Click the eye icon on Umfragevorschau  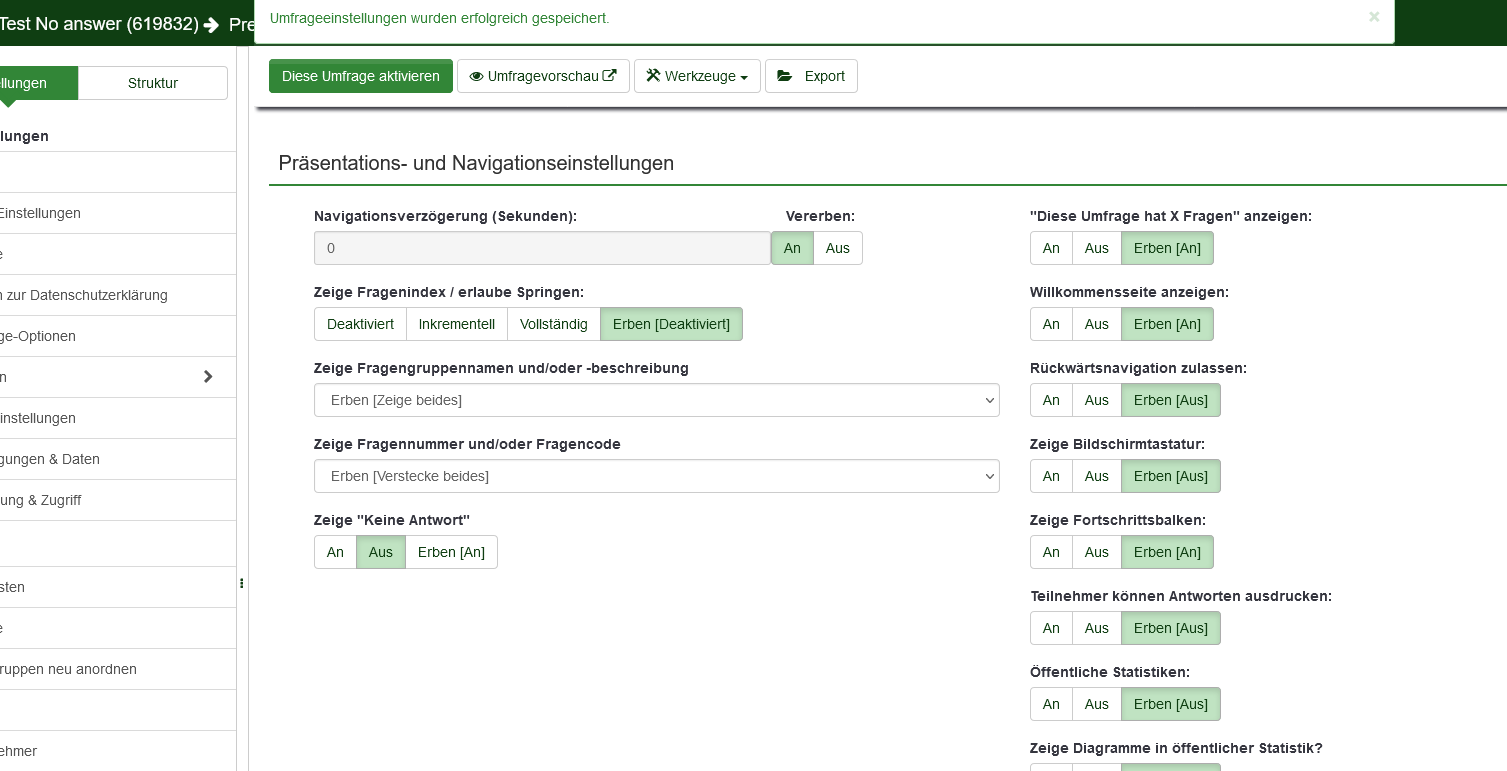tap(476, 76)
